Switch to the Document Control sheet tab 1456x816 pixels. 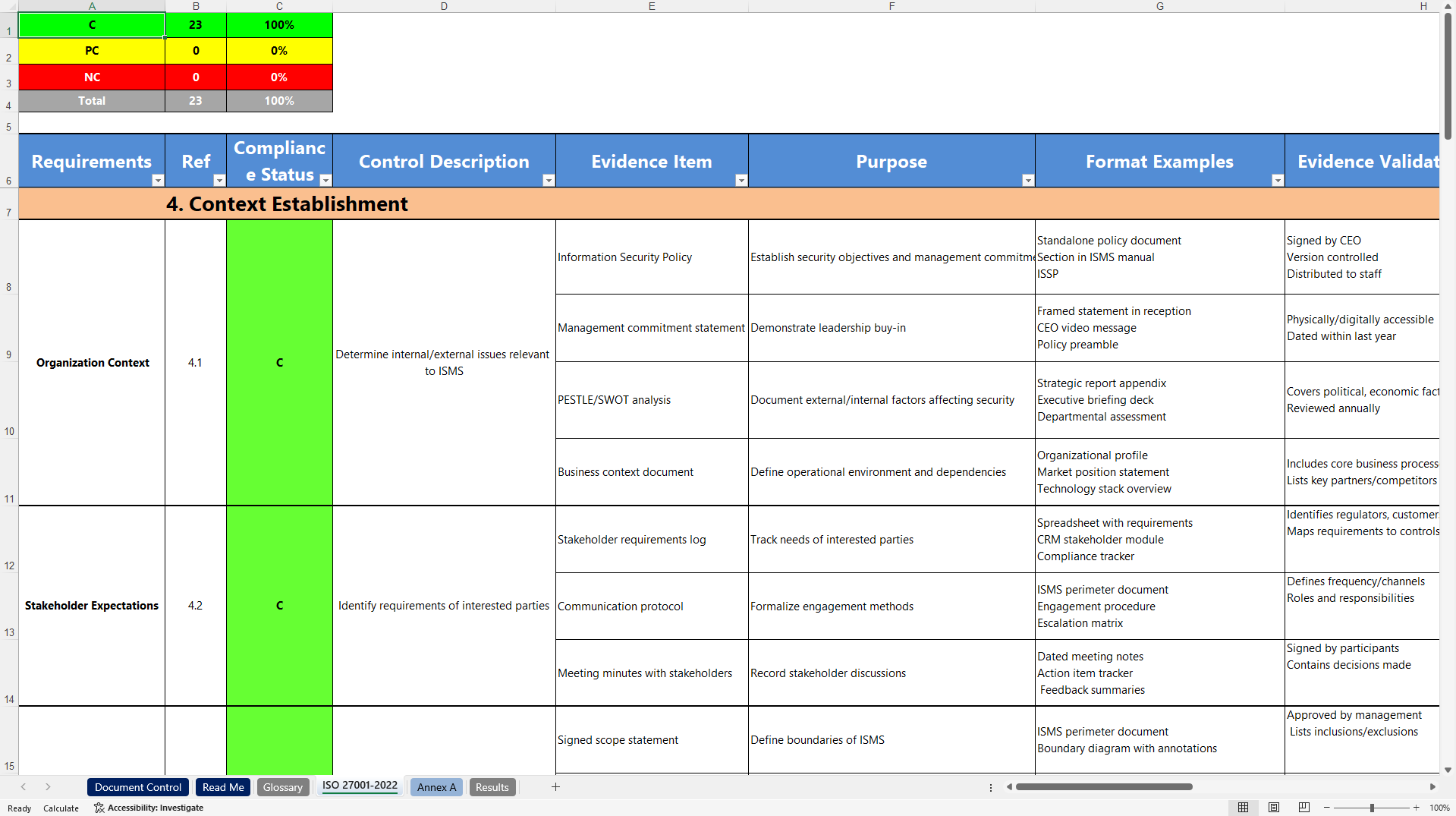pos(138,787)
